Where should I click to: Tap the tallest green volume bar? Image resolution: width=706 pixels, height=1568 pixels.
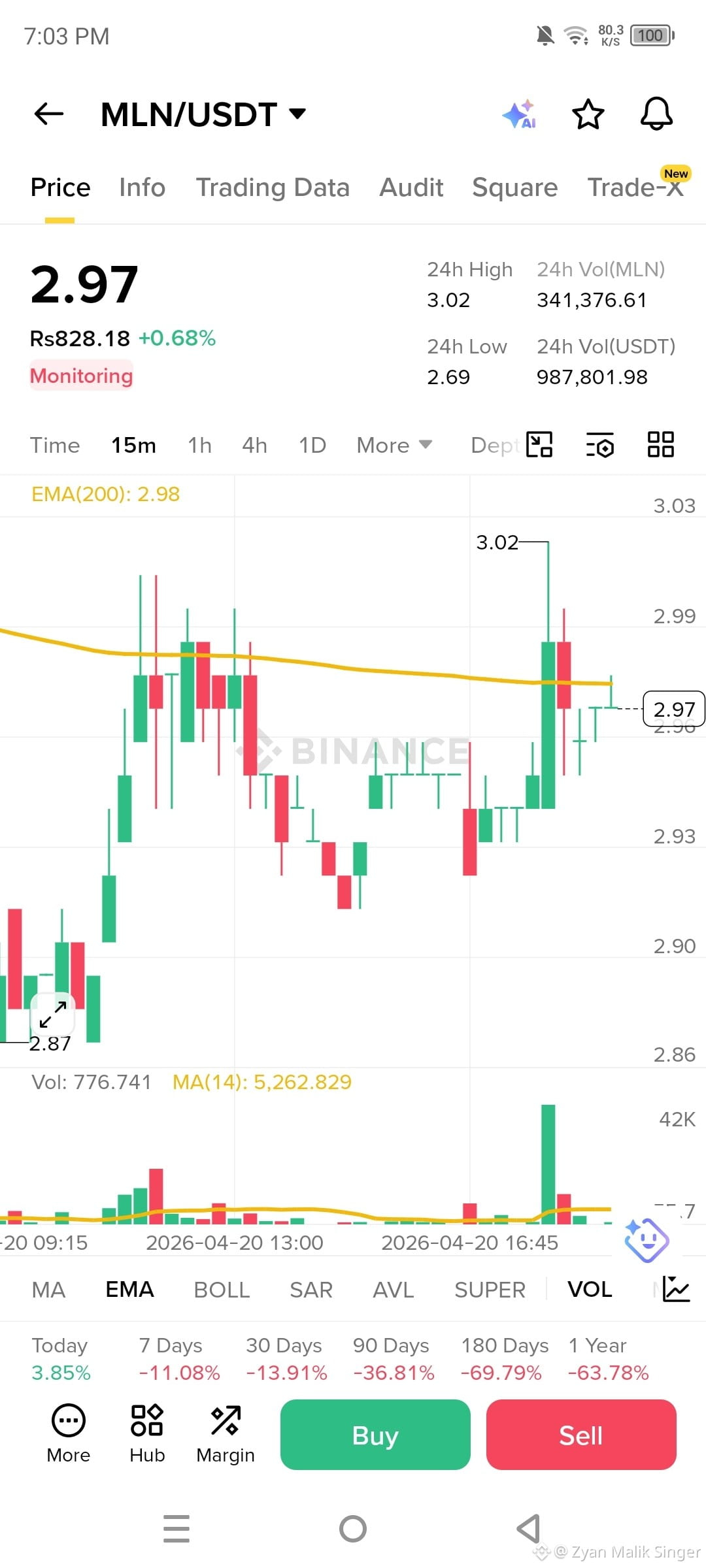coord(548,1164)
